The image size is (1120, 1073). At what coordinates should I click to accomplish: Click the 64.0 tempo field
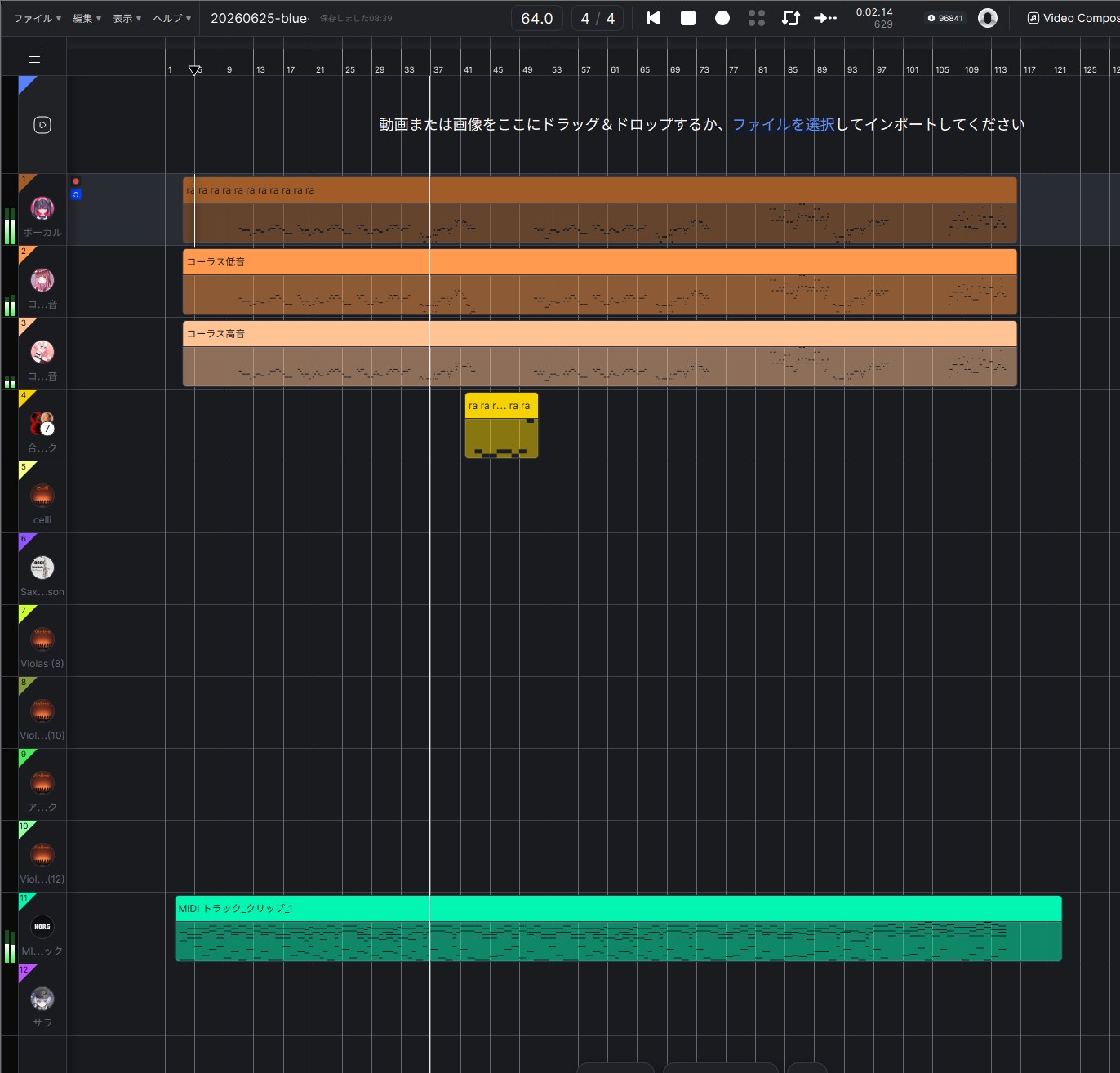537,18
